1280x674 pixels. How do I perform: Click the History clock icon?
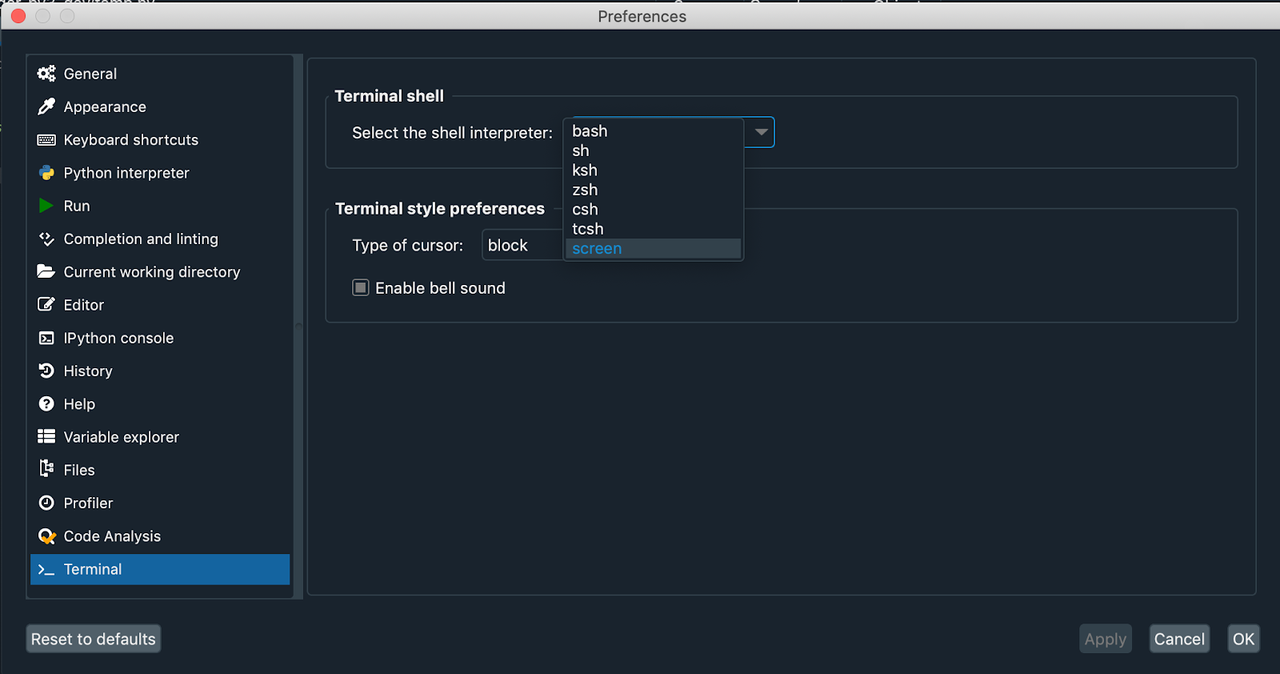coord(46,371)
